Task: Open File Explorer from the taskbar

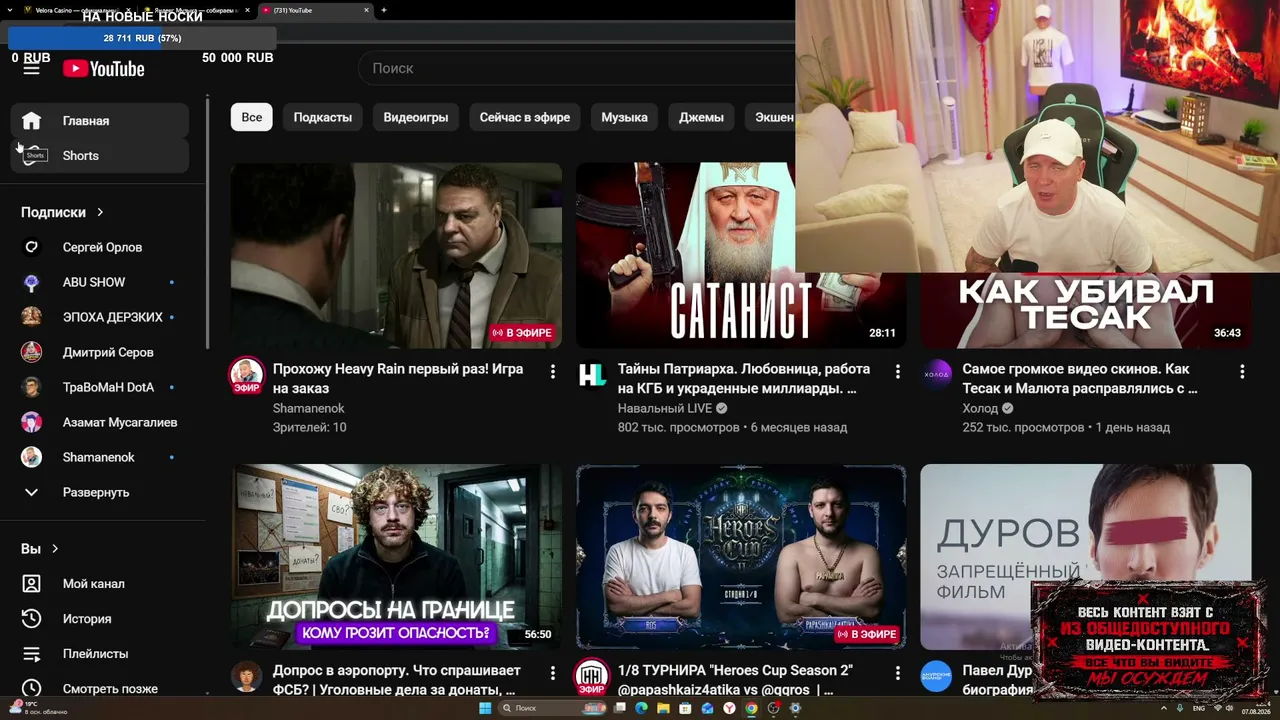Action: (x=663, y=708)
